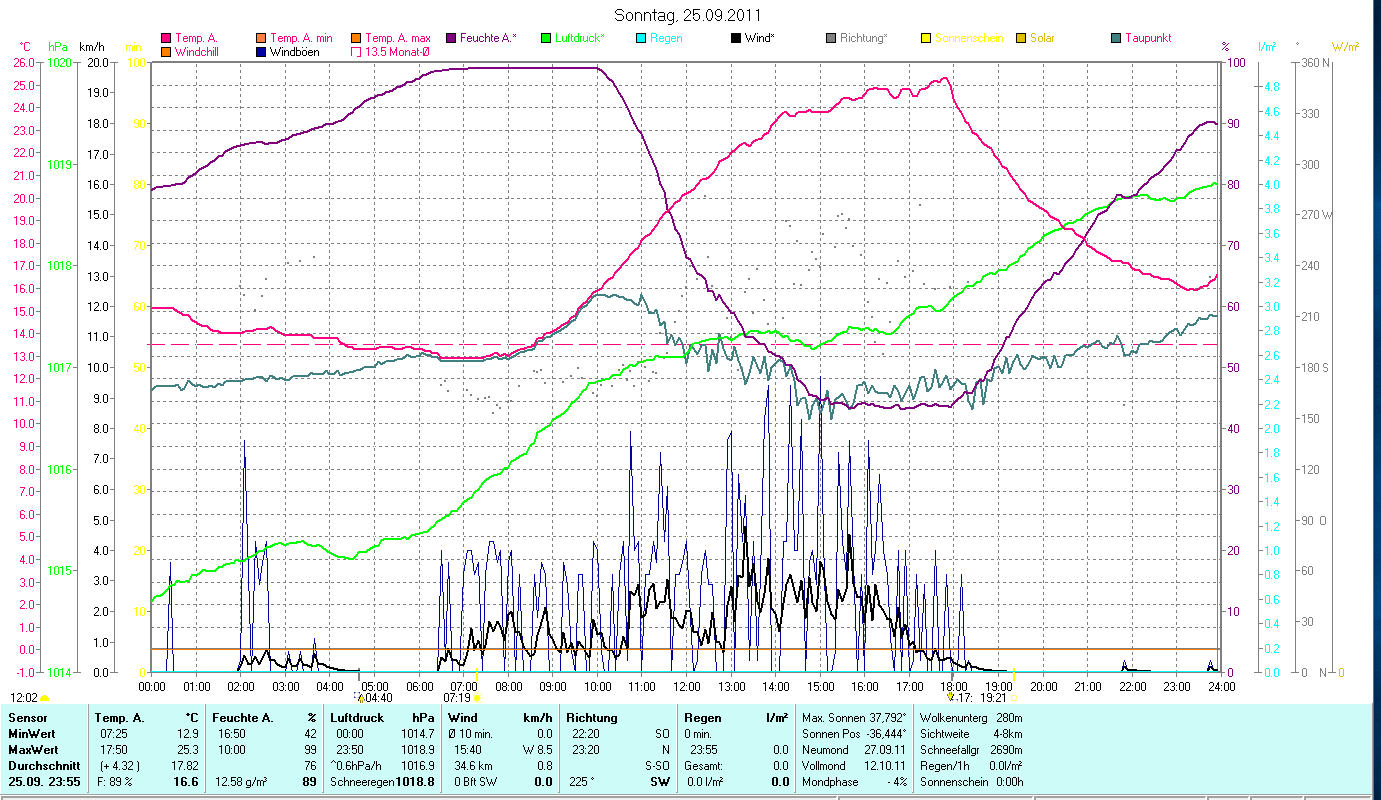The image size is (1381, 800).
Task: Click the purple Feuchte A. legend square
Action: point(450,38)
